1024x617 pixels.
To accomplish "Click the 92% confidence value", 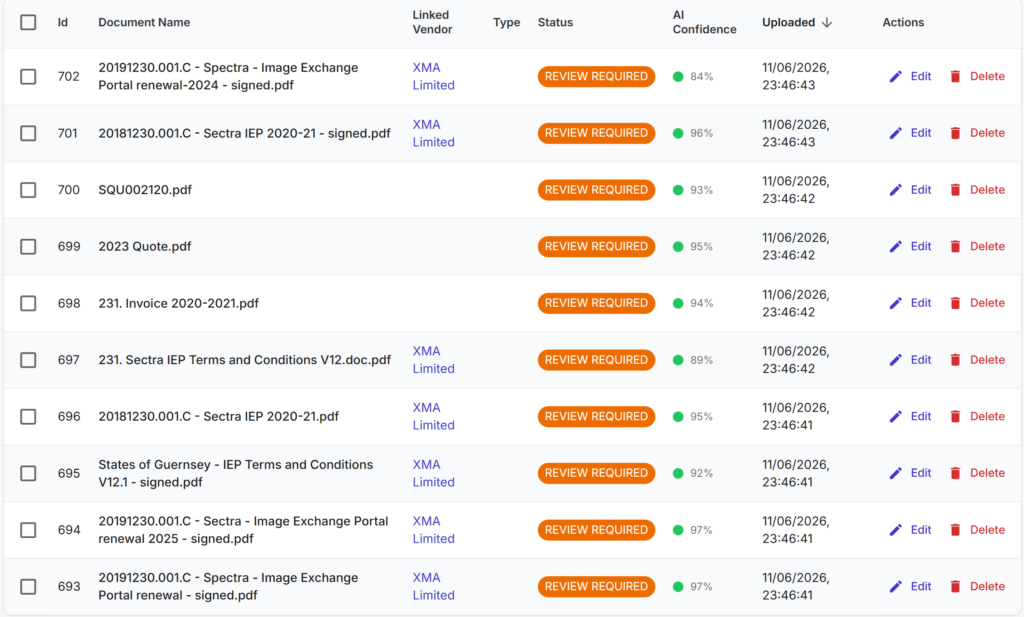I will [701, 473].
